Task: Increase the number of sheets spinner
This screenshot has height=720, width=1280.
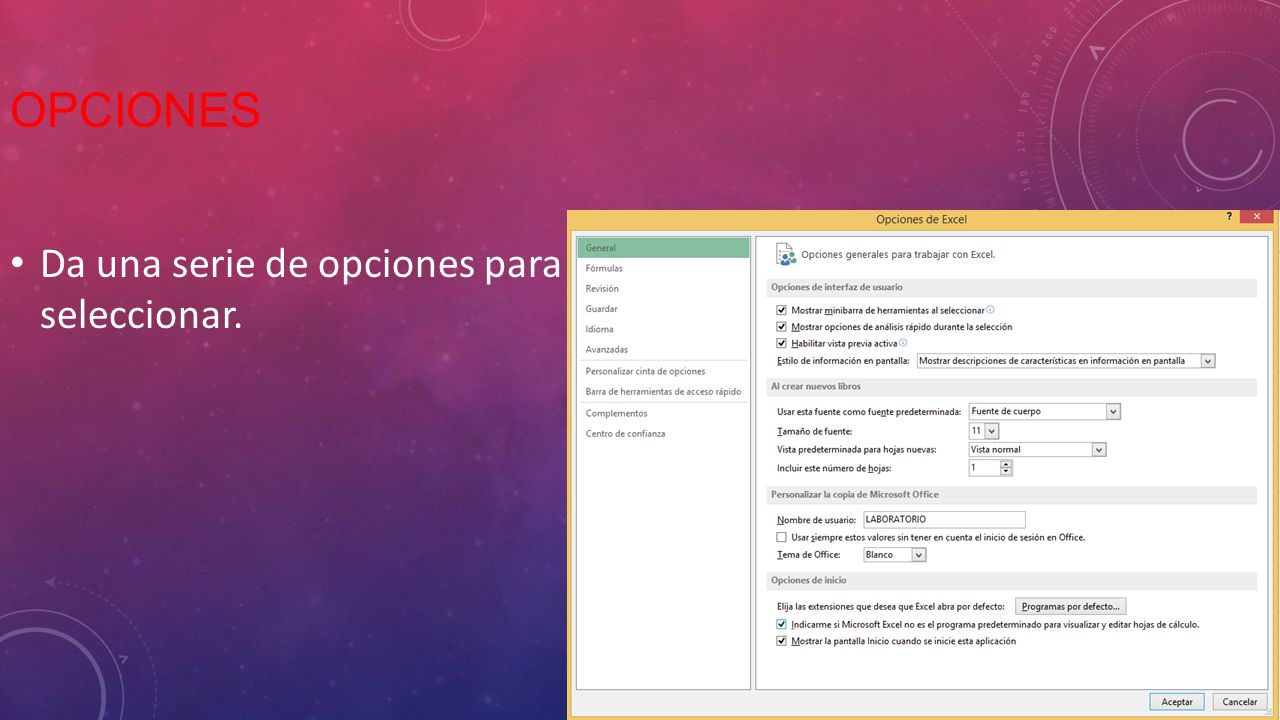Action: coord(1006,464)
